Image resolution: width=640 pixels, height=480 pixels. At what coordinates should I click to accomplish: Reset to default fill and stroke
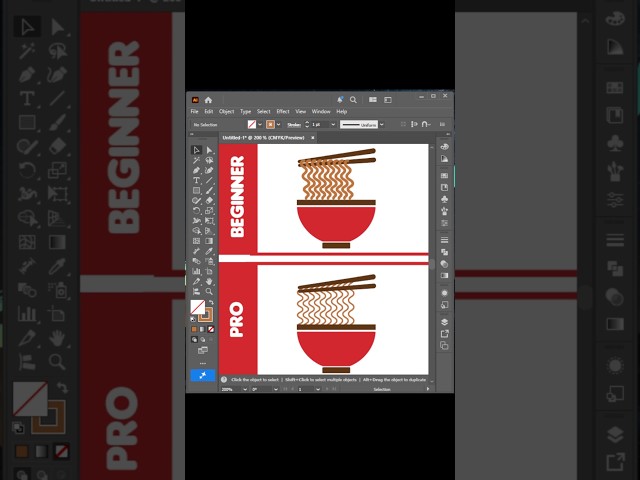pos(193,320)
